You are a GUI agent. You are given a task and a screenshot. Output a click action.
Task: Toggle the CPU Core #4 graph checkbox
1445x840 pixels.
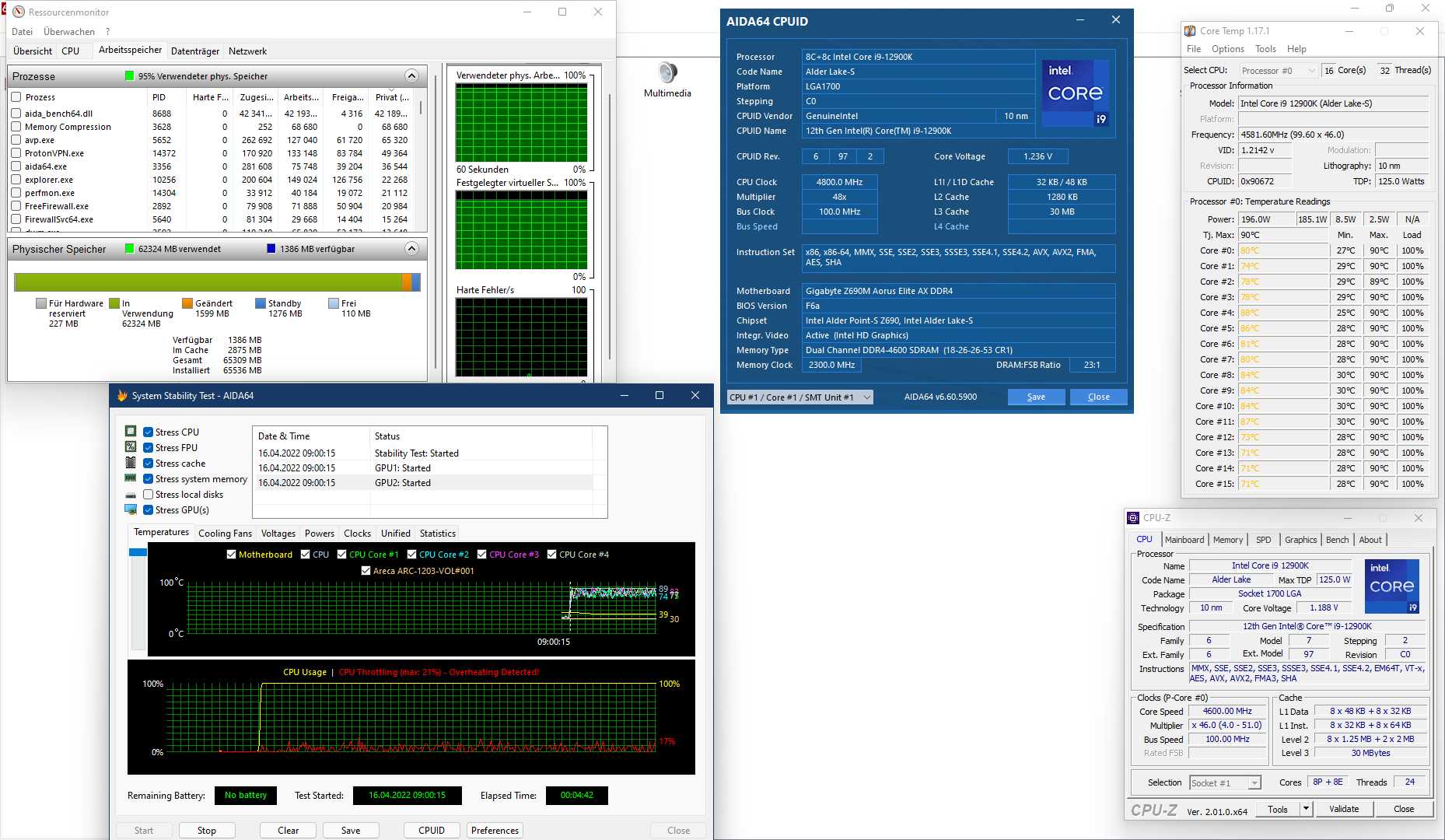(x=551, y=555)
